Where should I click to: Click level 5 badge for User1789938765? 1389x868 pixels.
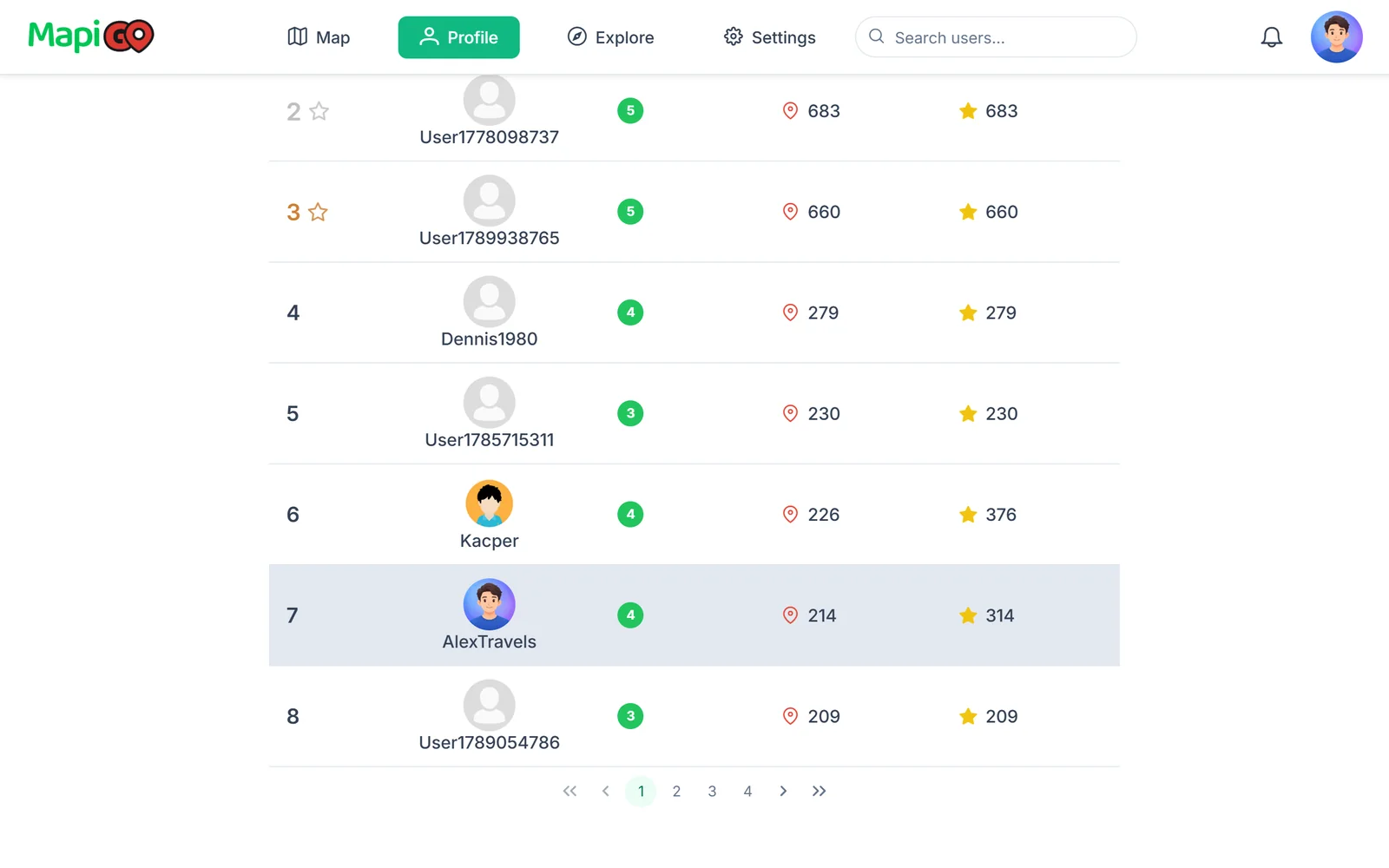pos(630,211)
